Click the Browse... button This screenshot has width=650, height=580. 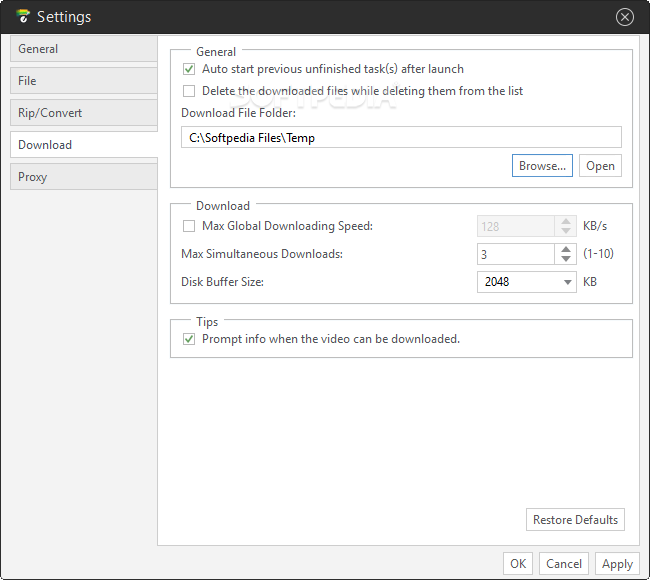542,166
